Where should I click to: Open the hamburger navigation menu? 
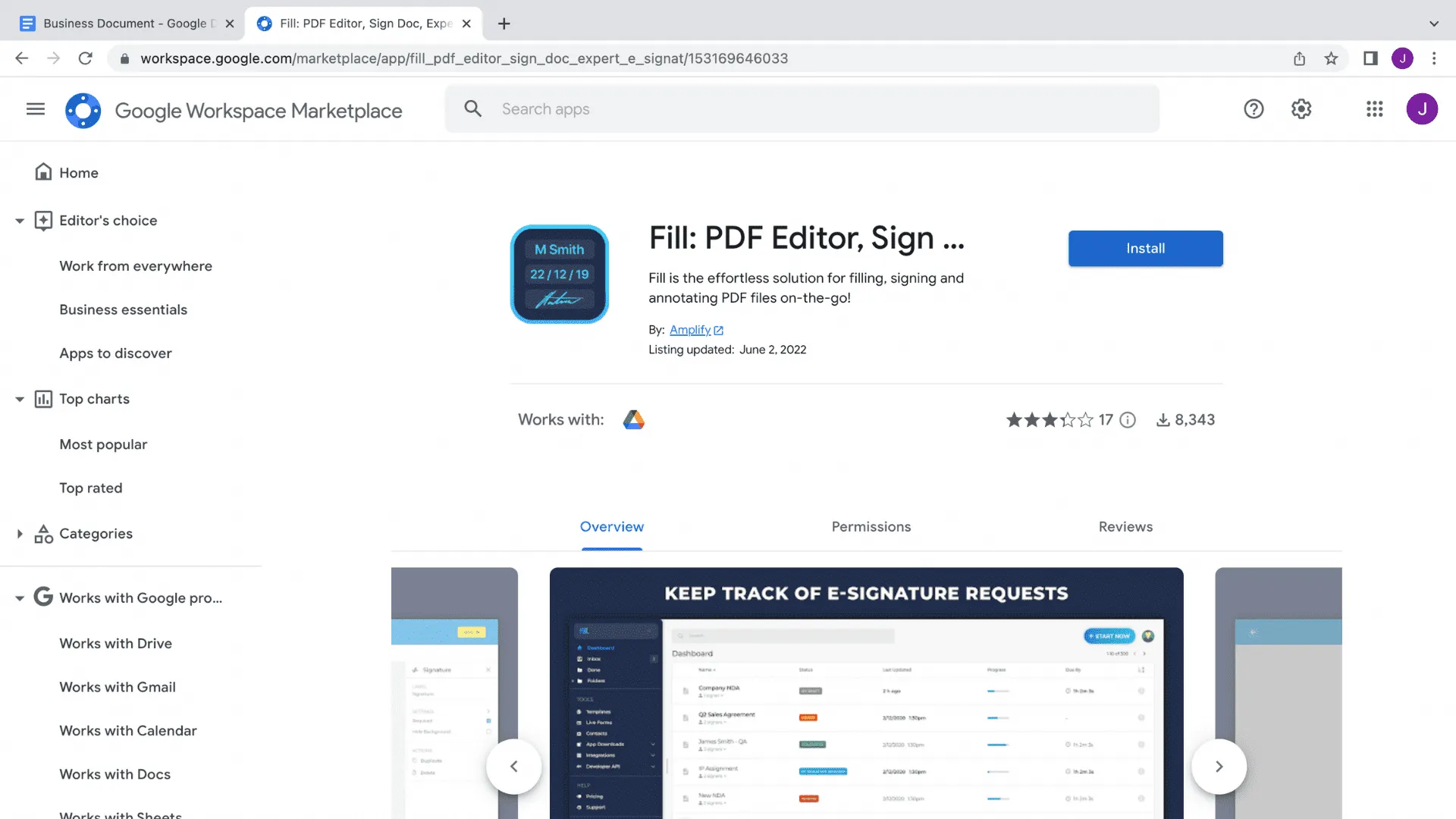(35, 108)
